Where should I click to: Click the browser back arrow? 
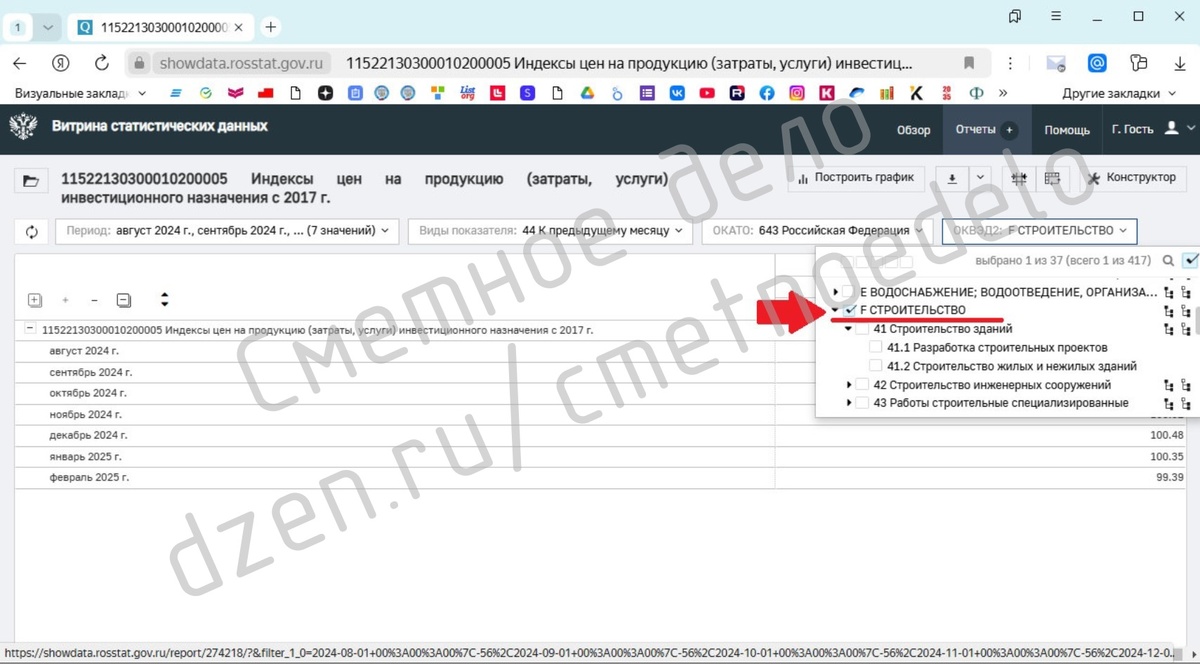[20, 63]
